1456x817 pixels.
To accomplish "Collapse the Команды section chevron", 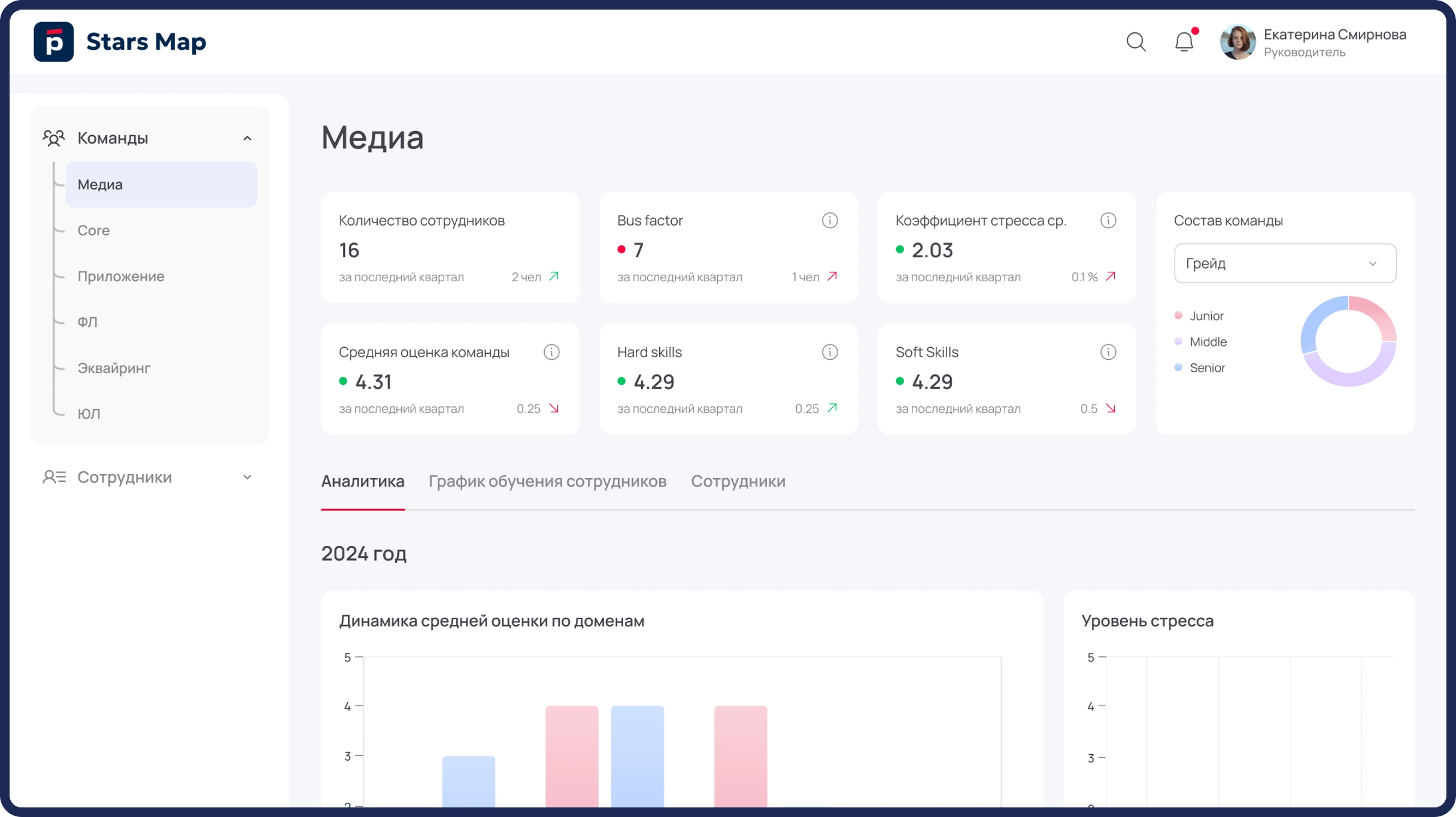I will click(x=247, y=138).
